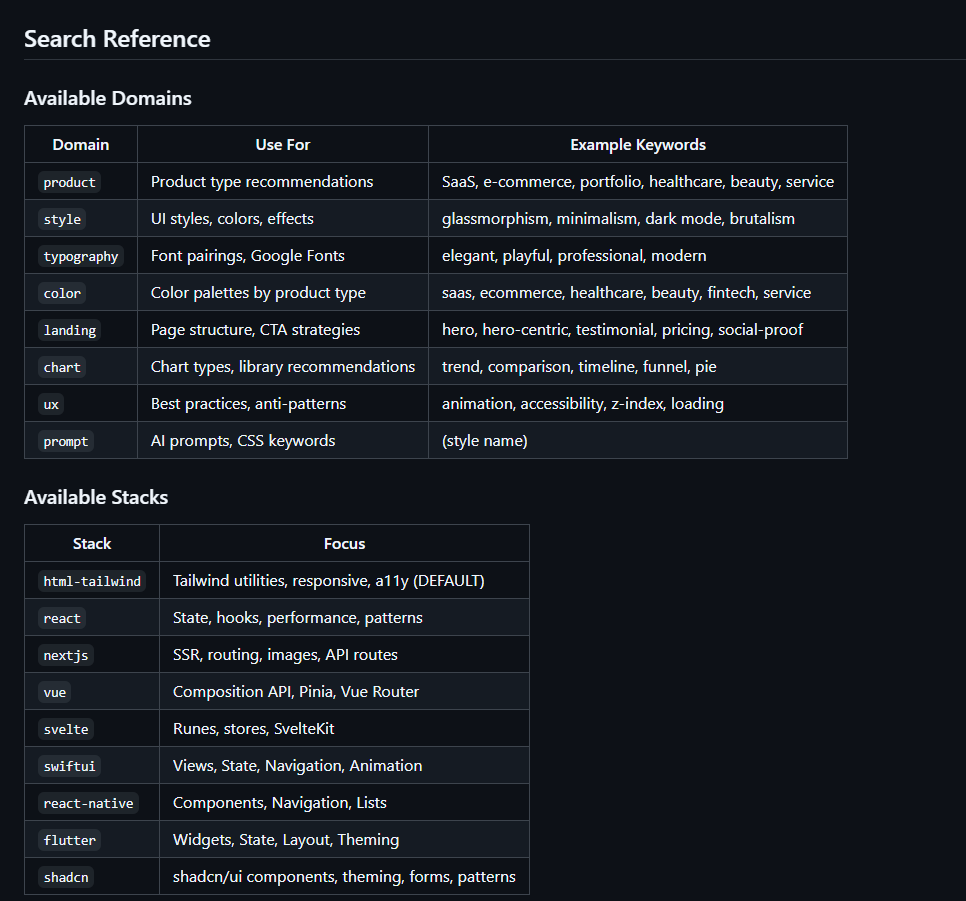966x901 pixels.
Task: Click the chart domain code label
Action: coord(62,367)
